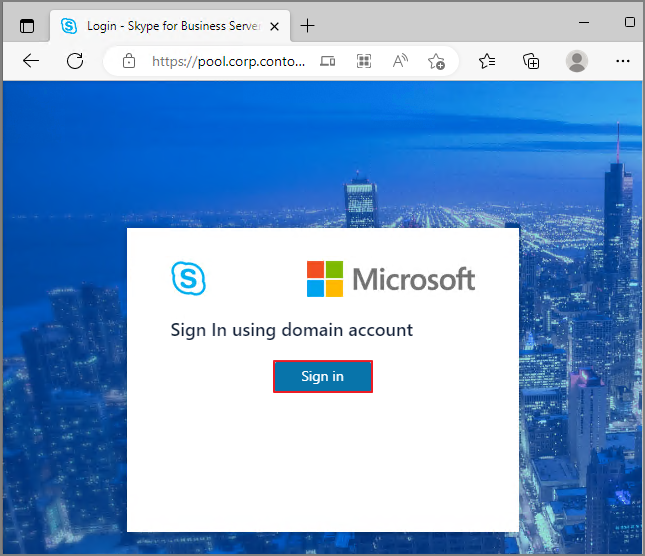Activate the Read aloud icon
The height and width of the screenshot is (556, 645).
[x=400, y=61]
